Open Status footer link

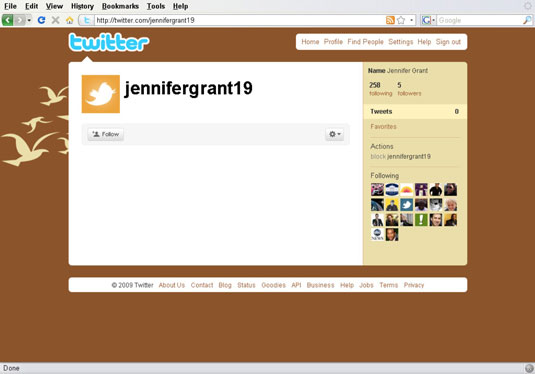point(246,285)
